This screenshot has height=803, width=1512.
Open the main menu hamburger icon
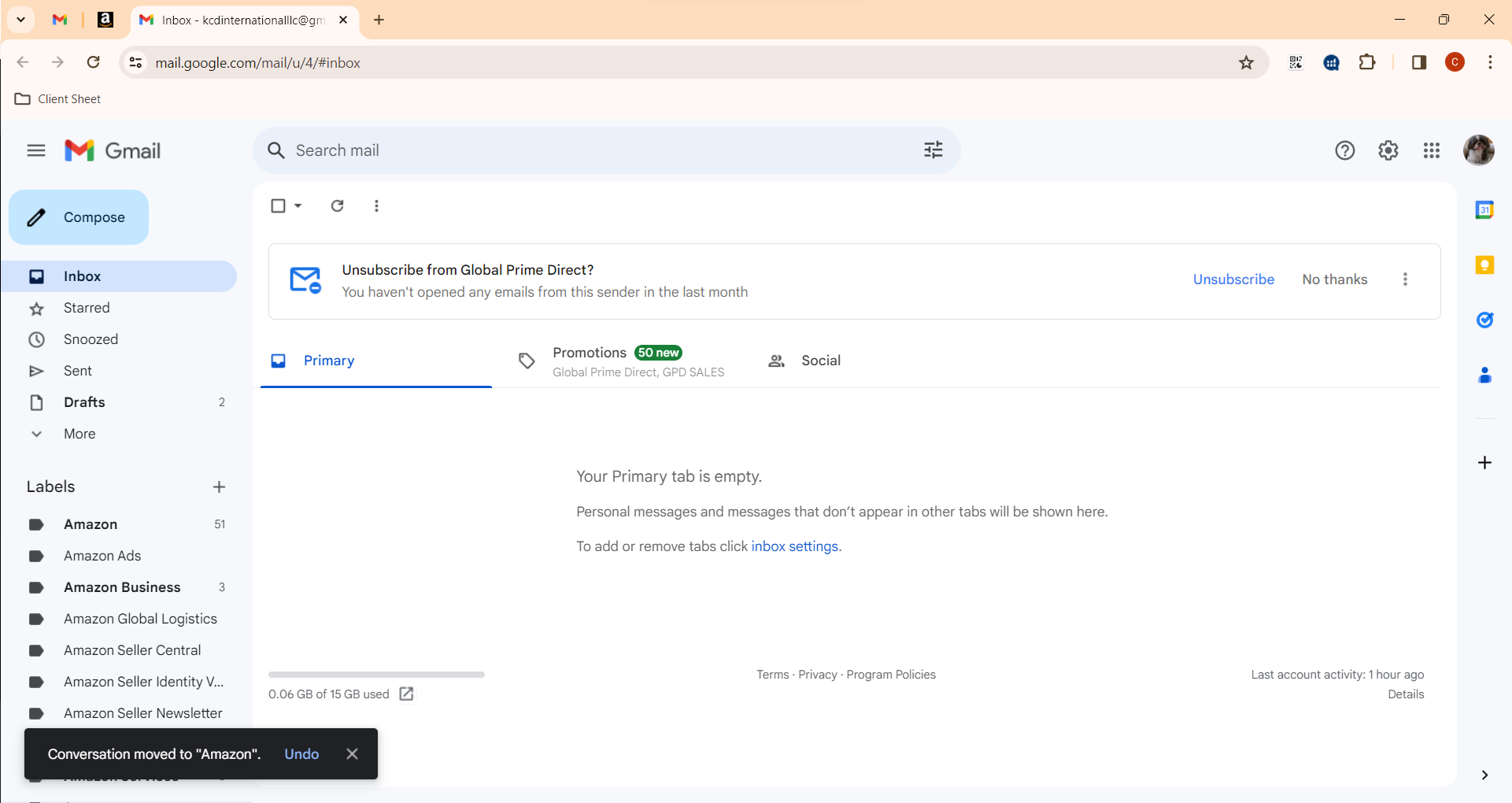click(36, 150)
